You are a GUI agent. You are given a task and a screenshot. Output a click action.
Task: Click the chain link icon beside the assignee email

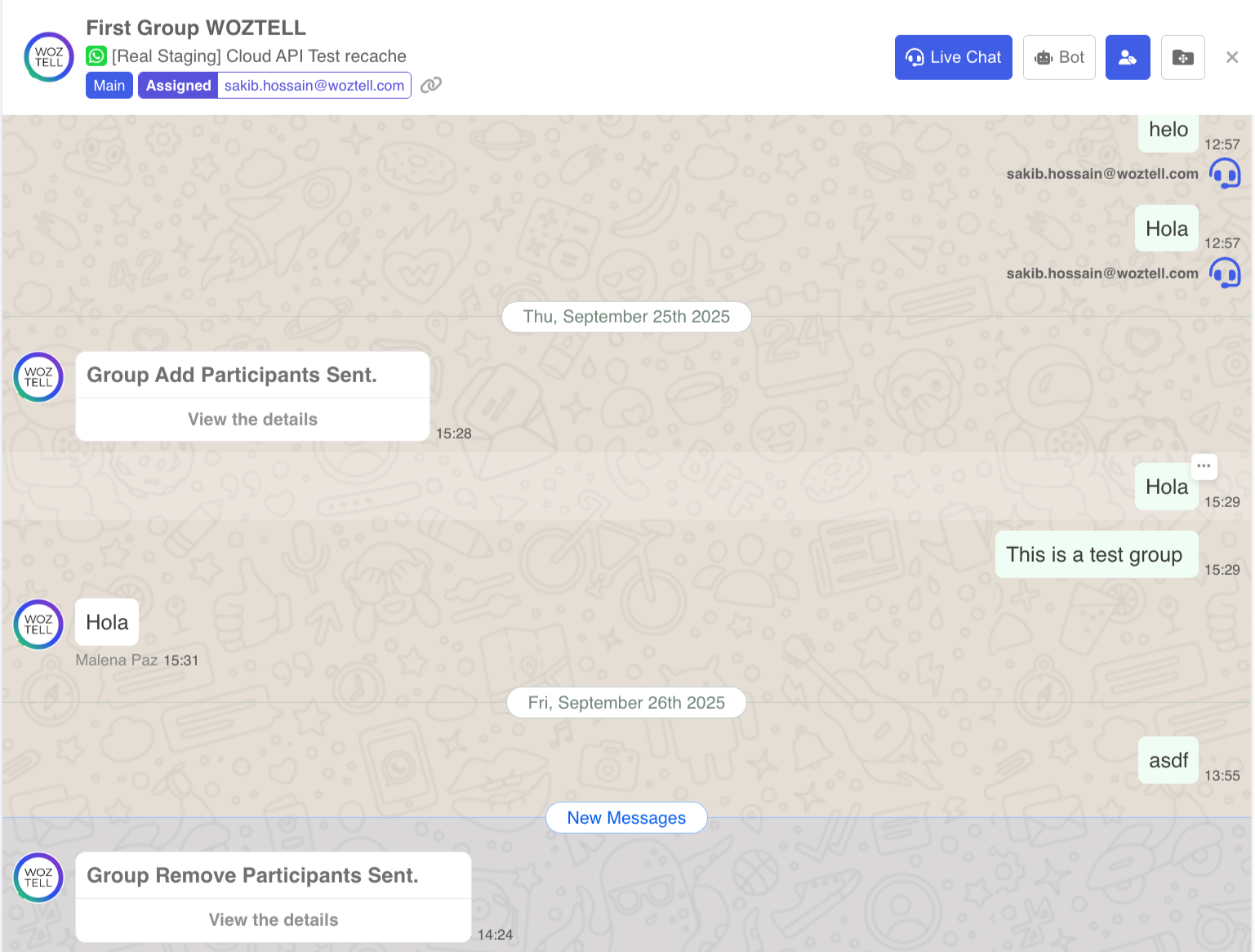(x=431, y=85)
